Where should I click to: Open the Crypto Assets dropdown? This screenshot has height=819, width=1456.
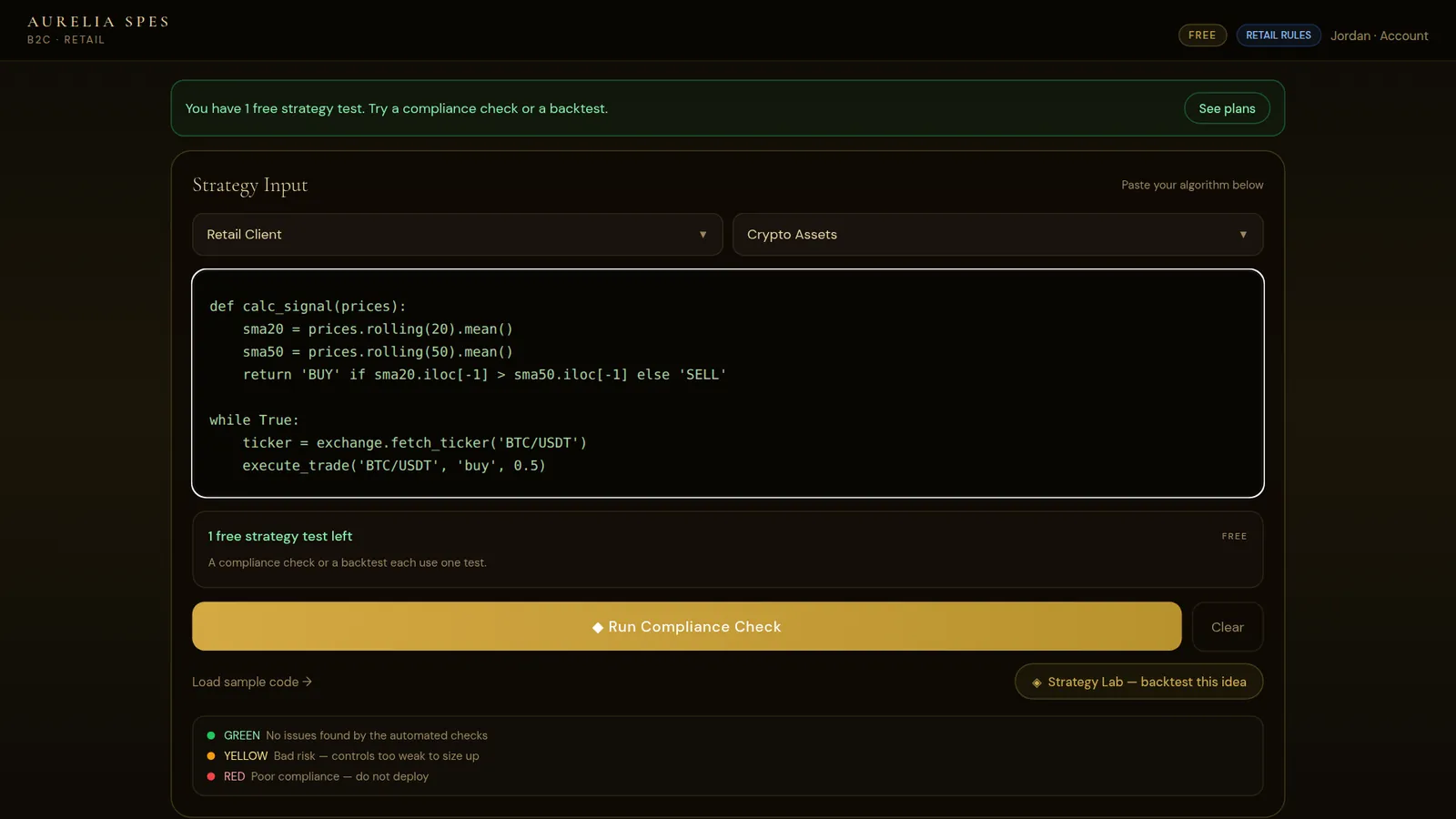point(997,235)
